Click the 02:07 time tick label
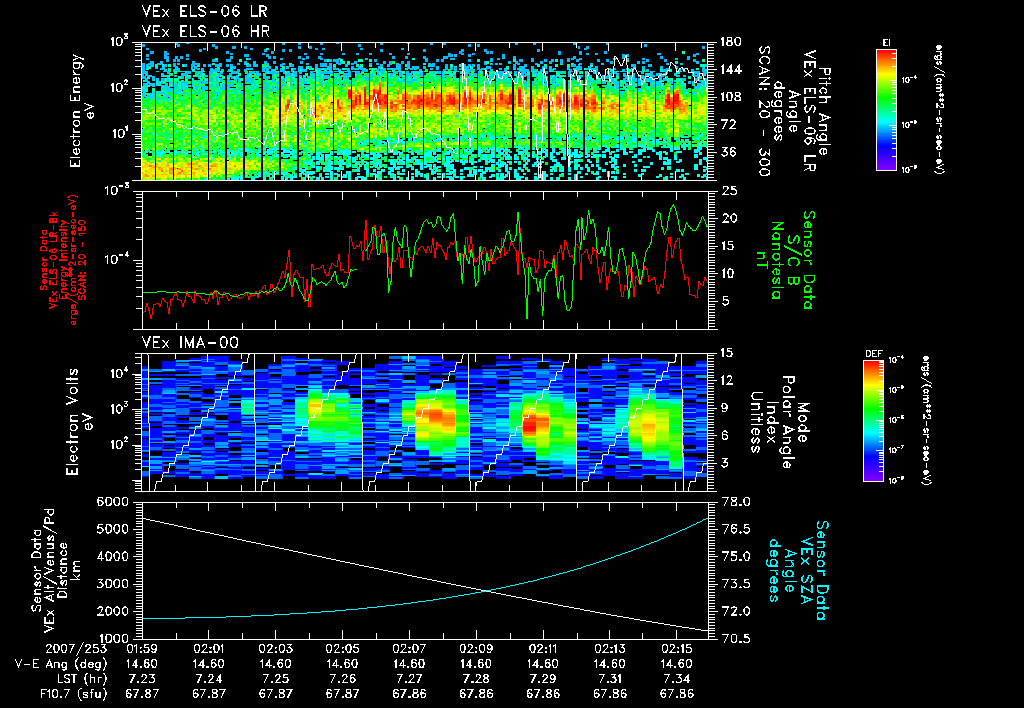1024x708 pixels. pos(409,649)
